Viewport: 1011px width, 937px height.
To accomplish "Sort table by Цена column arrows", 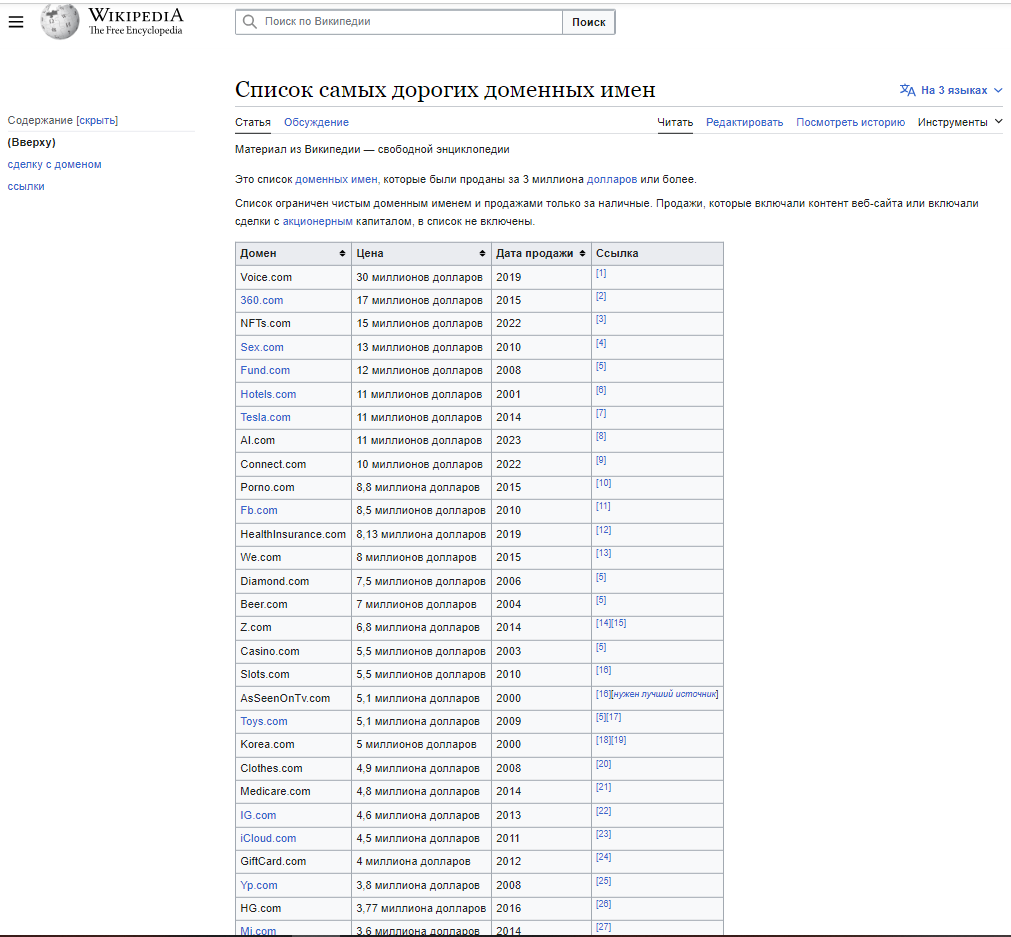I will click(482, 253).
